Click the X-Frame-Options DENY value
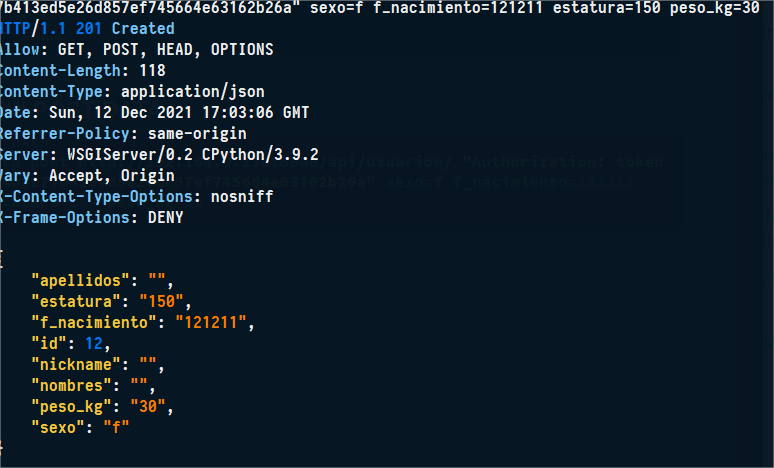The width and height of the screenshot is (774, 468). tap(164, 217)
